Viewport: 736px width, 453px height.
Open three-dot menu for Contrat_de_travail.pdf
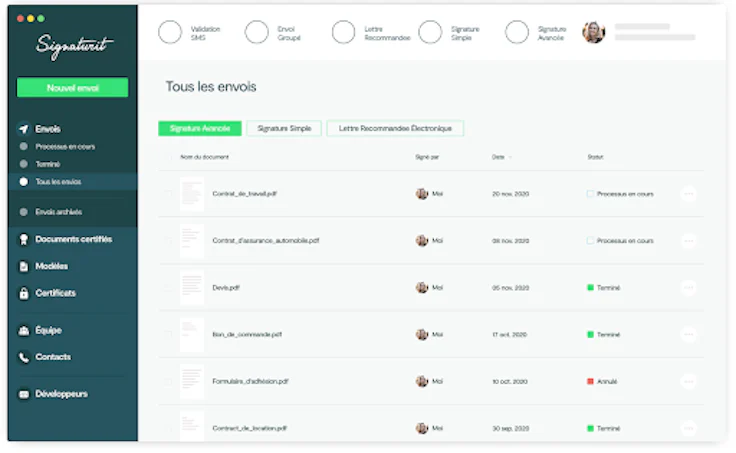click(x=689, y=193)
